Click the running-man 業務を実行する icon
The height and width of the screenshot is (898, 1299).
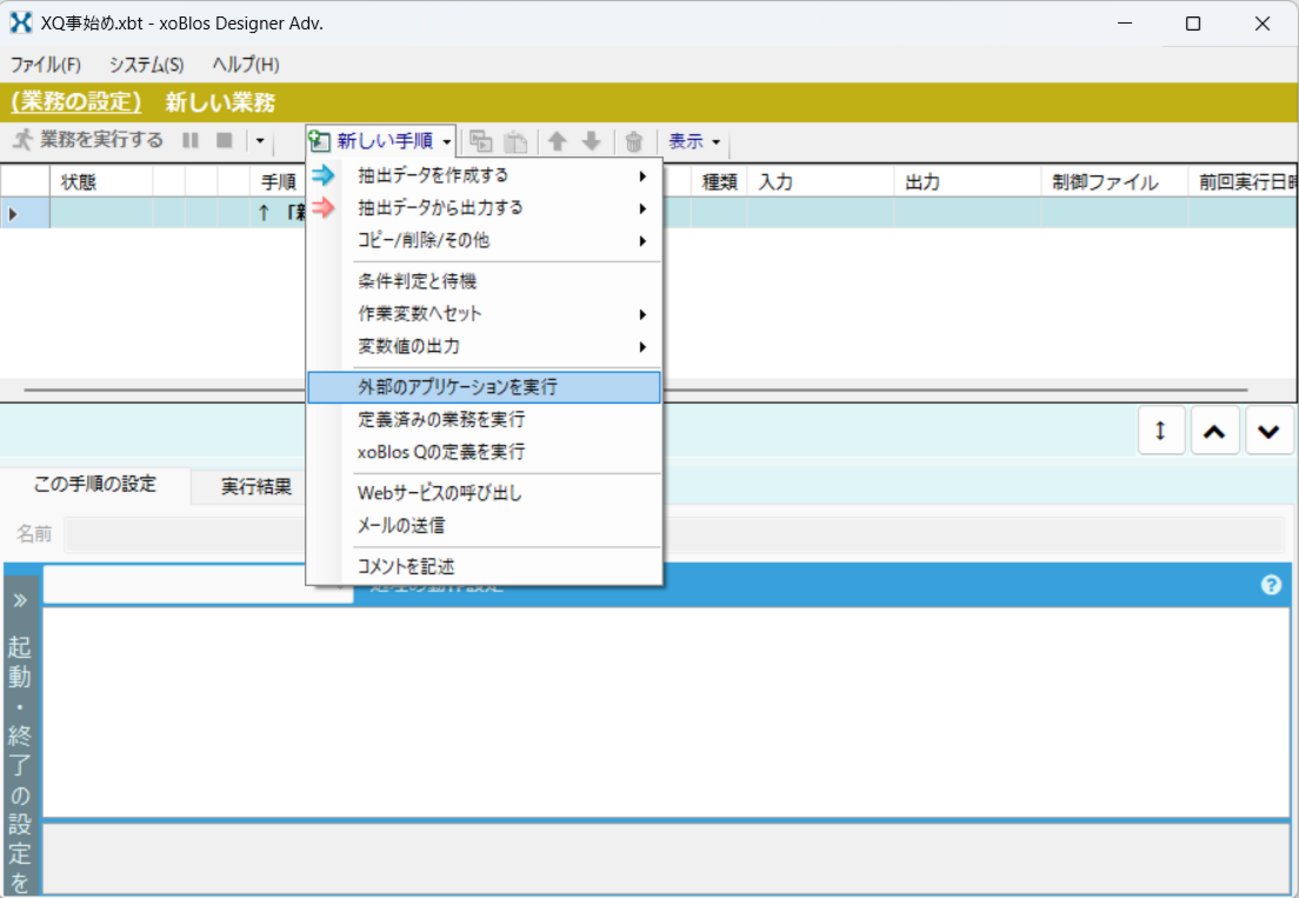click(x=23, y=141)
